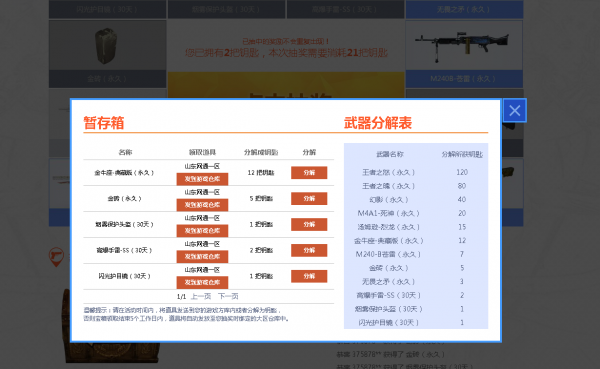600x369 pixels.
Task: Decompose the 高爆手雷-SS (30天) item
Action: [309, 250]
